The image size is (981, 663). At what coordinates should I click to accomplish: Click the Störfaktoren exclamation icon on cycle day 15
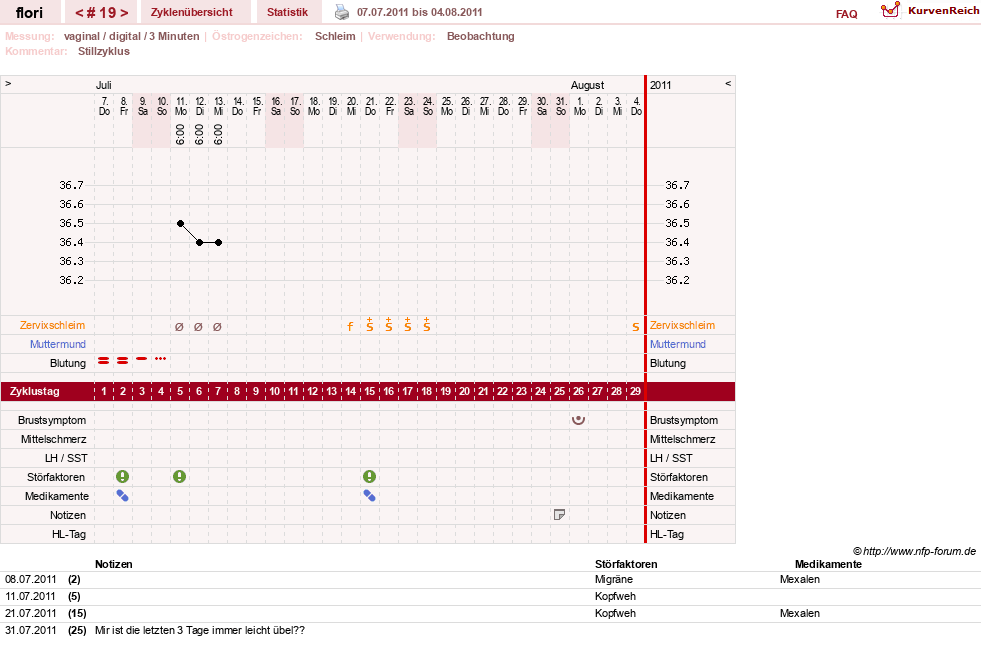pos(370,477)
